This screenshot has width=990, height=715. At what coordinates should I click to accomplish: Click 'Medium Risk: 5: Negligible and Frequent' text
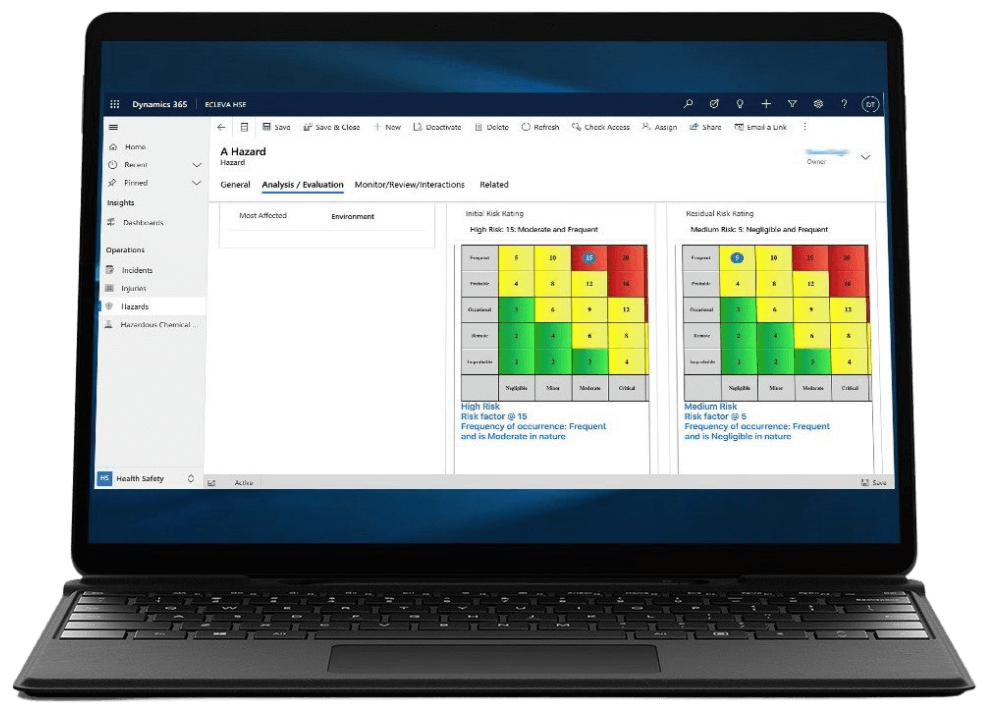[x=759, y=229]
